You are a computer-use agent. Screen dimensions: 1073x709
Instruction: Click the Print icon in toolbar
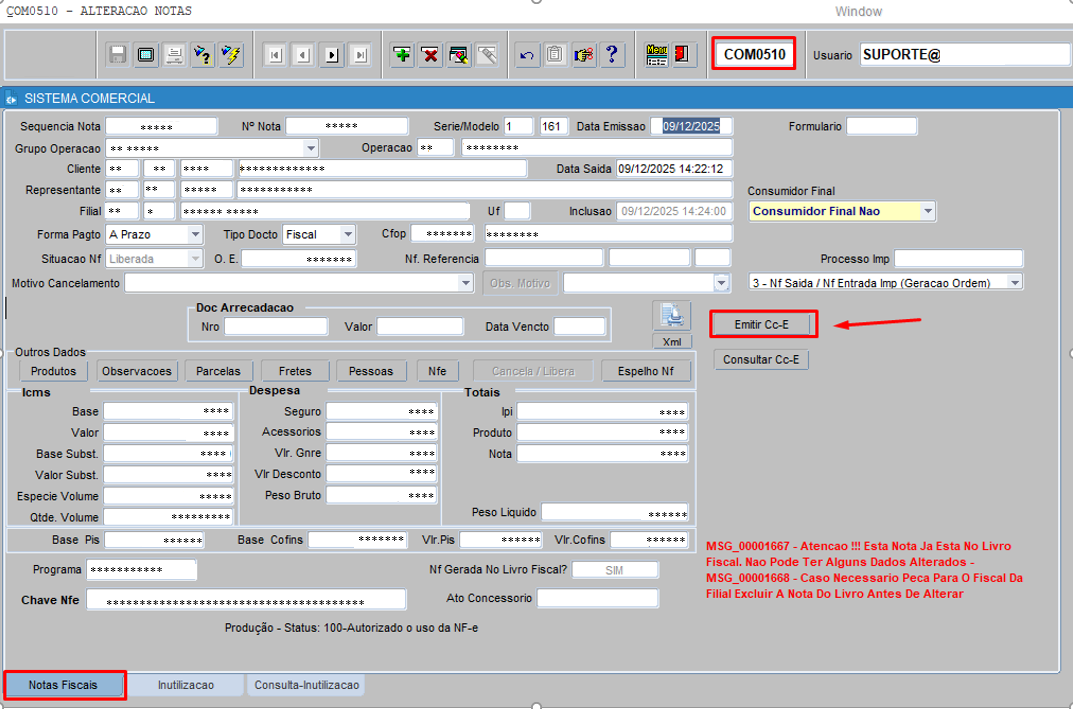click(x=174, y=55)
